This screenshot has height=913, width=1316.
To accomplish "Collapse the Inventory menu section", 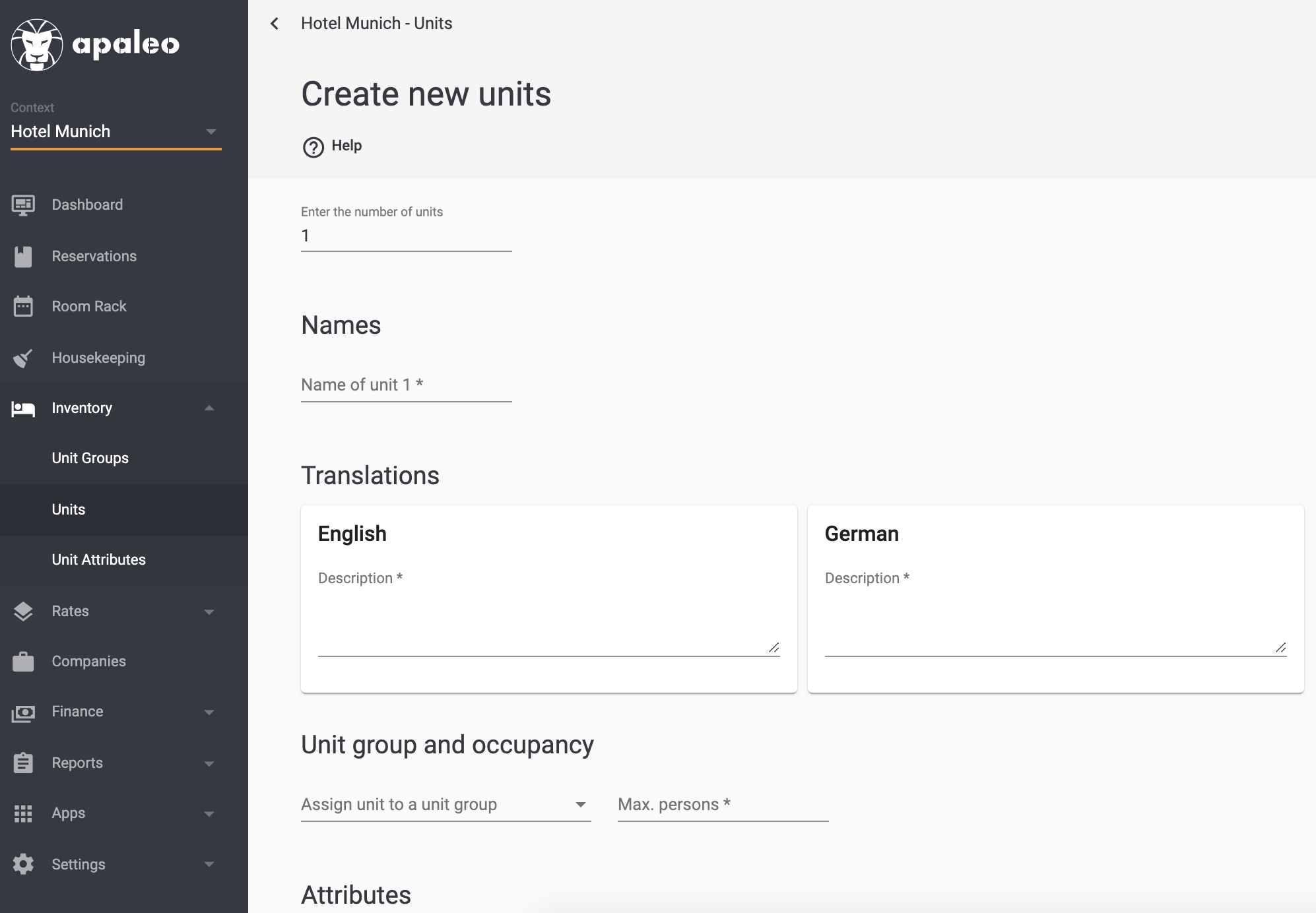I will 209,408.
